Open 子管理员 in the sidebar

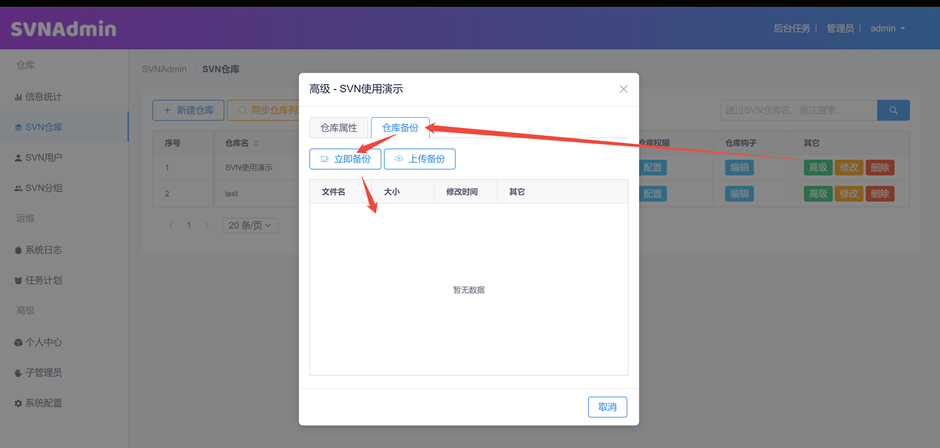pos(64,372)
